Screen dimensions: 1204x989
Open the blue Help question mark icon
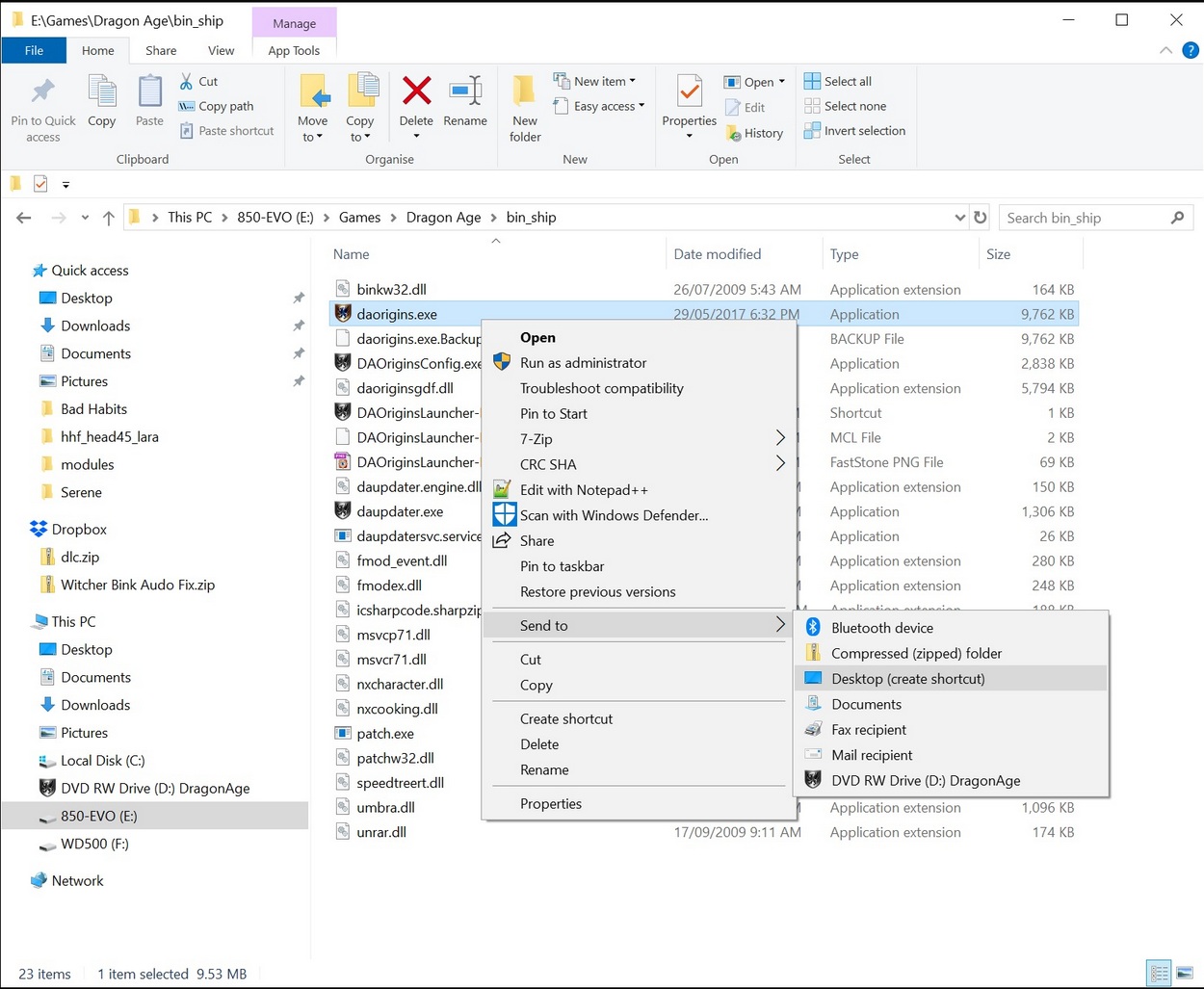click(x=1191, y=50)
